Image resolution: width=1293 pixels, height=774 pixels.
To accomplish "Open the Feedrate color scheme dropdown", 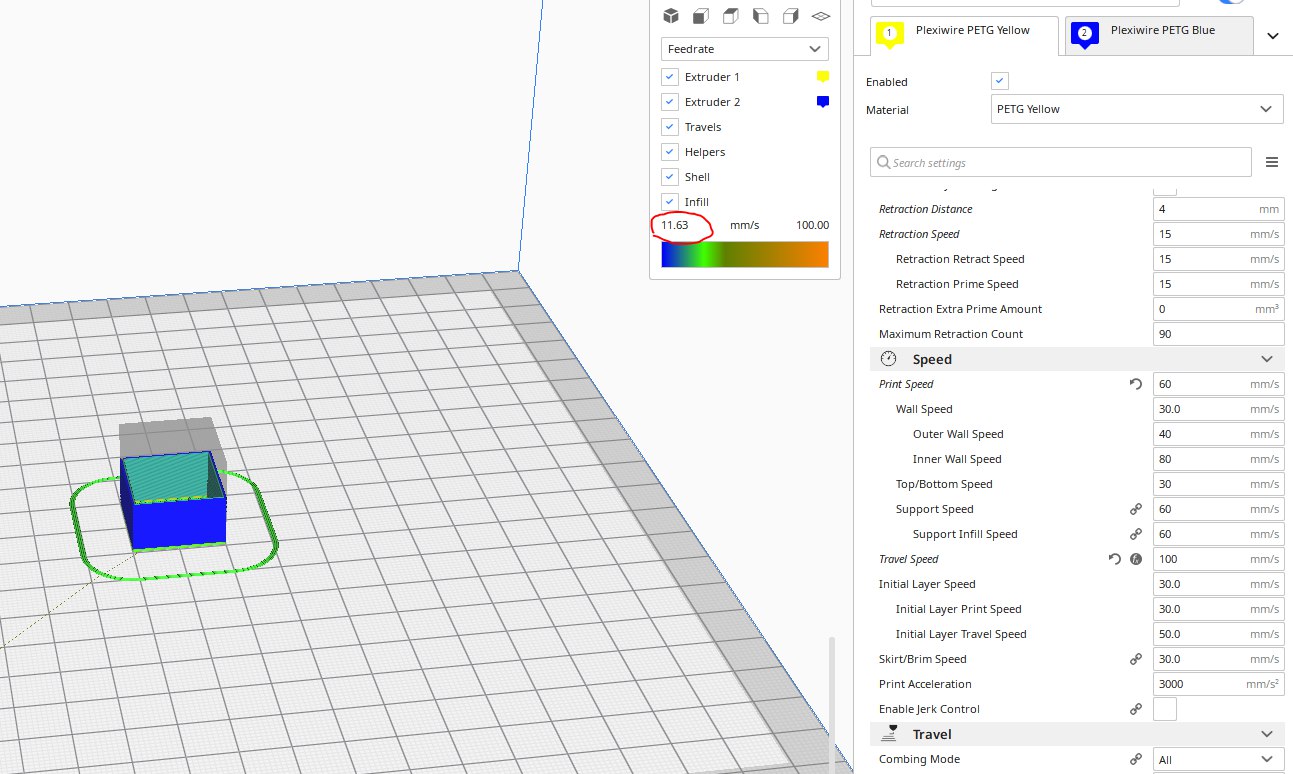I will (x=745, y=49).
